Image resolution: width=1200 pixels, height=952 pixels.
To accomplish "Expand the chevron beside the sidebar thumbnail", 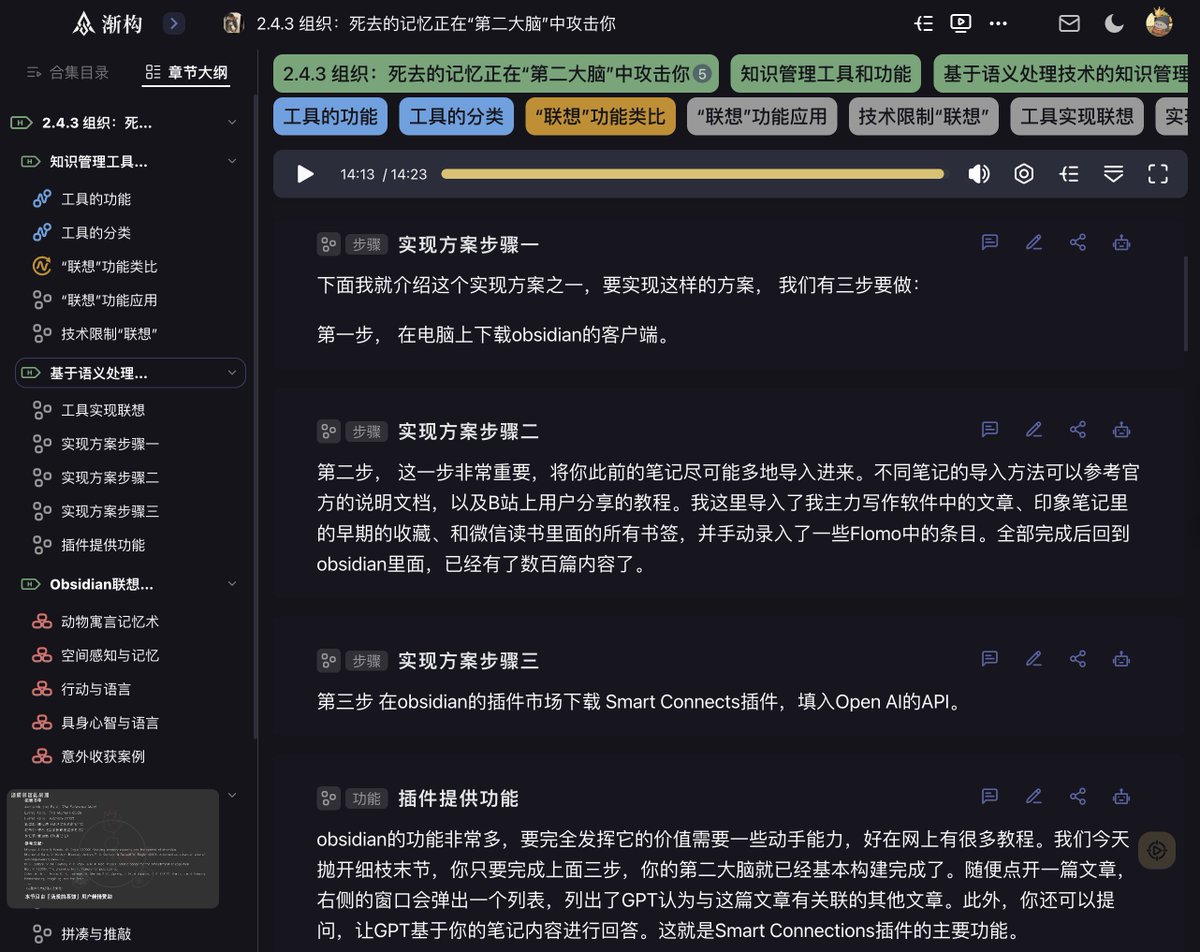I will [x=232, y=795].
